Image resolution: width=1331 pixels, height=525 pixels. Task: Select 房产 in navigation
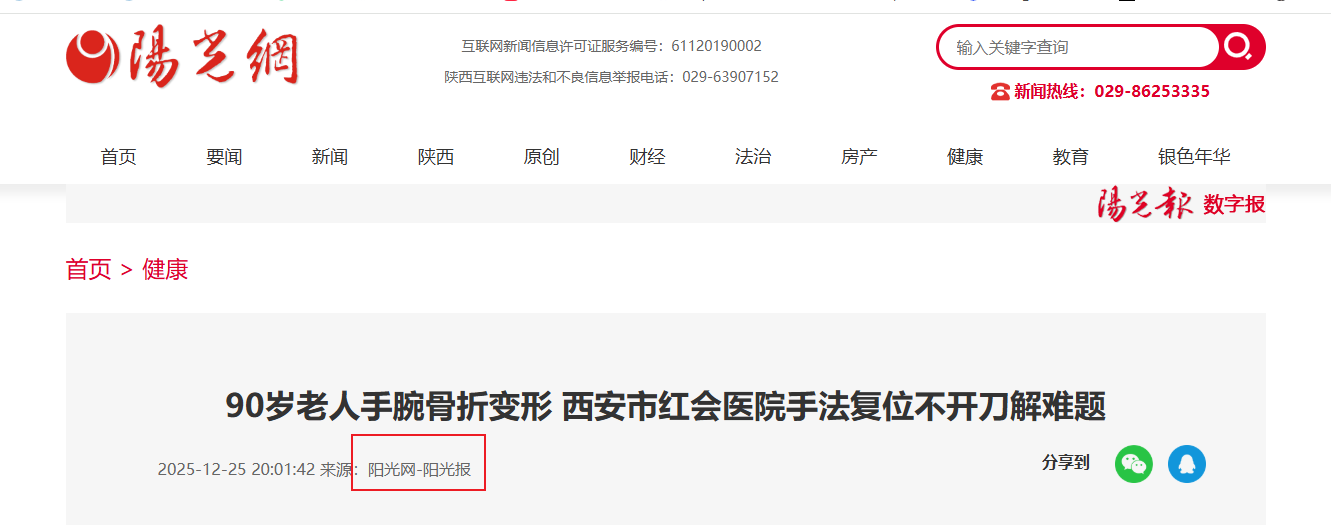click(859, 157)
